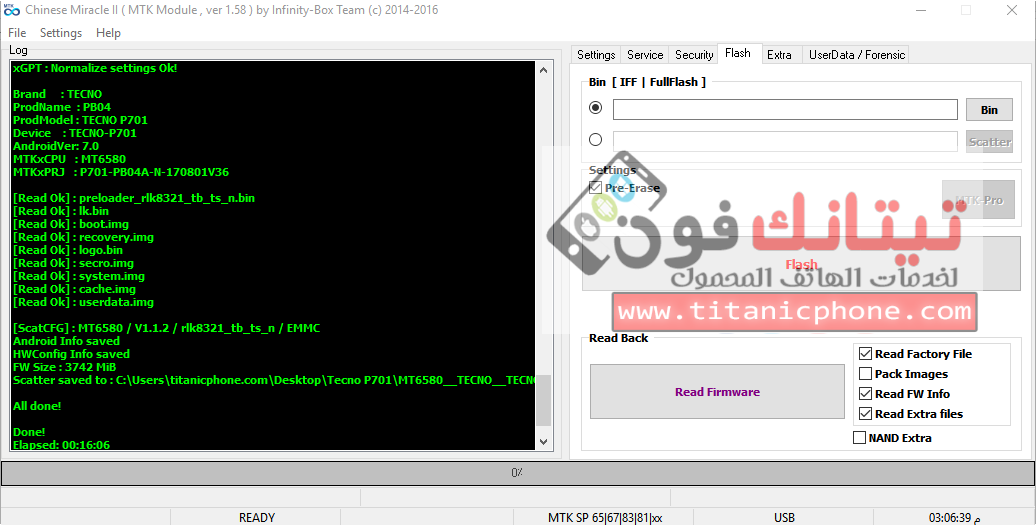Click the MTK-Pro button

click(979, 199)
